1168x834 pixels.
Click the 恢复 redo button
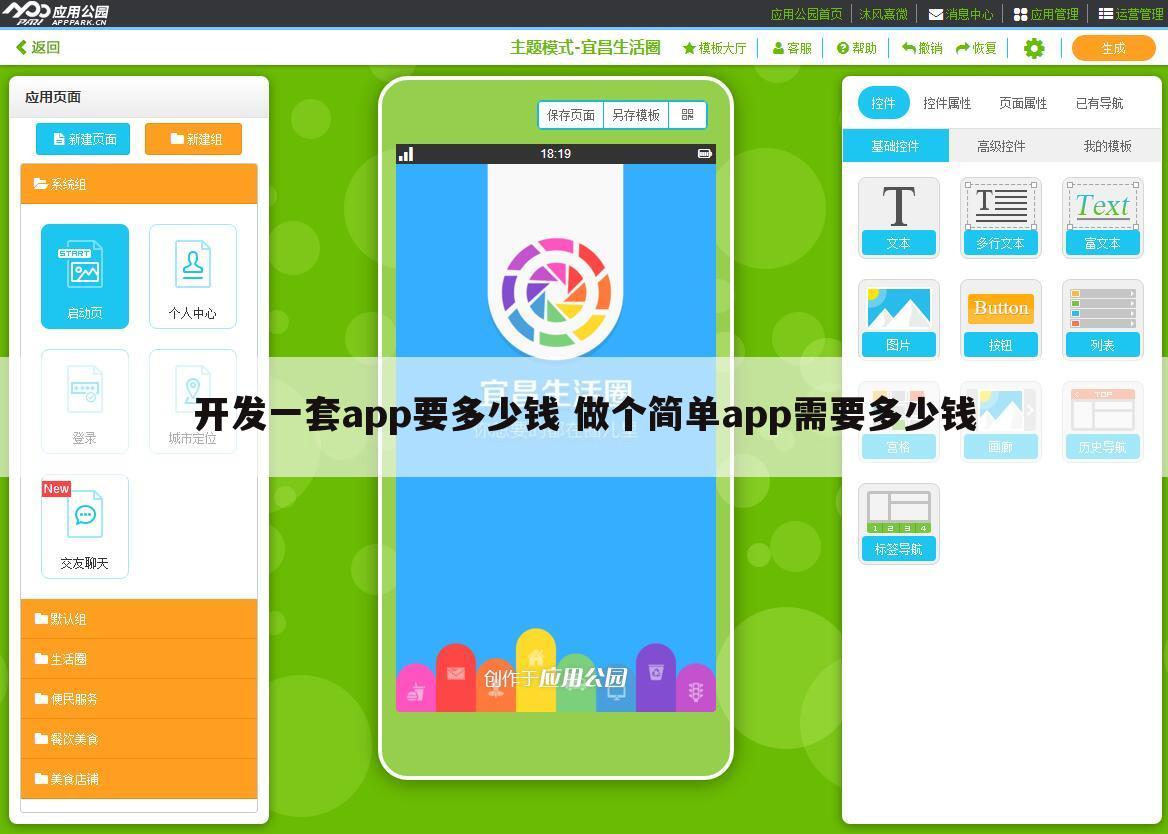tap(977, 48)
